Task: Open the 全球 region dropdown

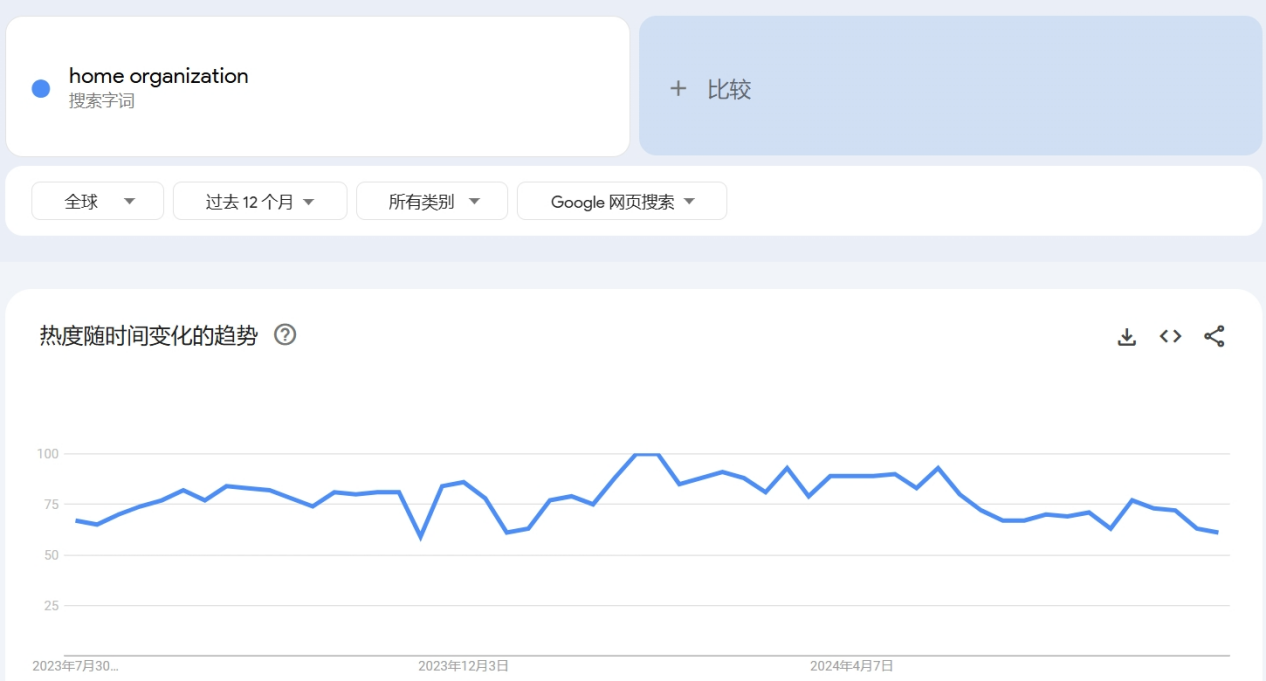Action: tap(97, 200)
